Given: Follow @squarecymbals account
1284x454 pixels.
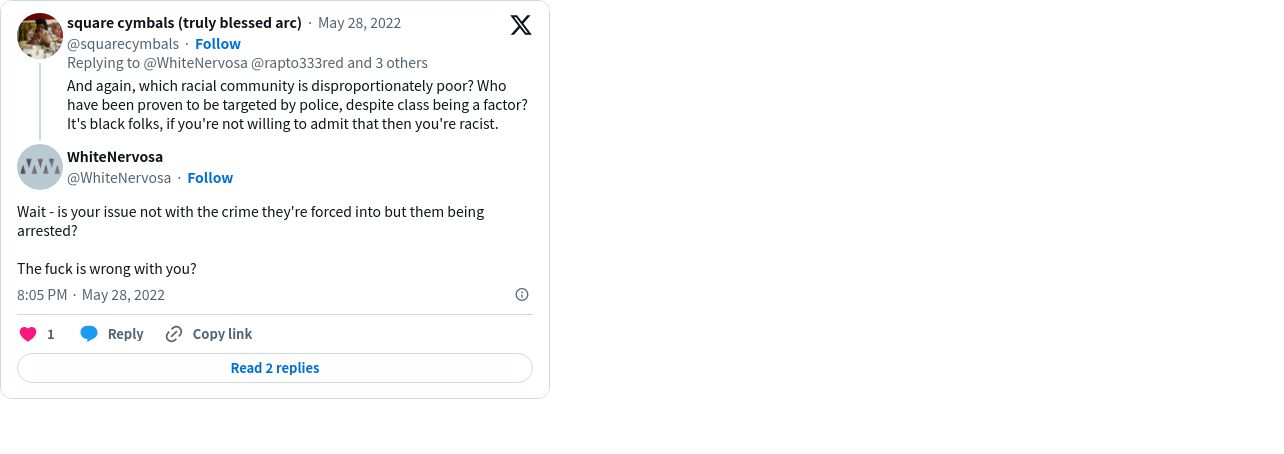Looking at the screenshot, I should click(218, 43).
